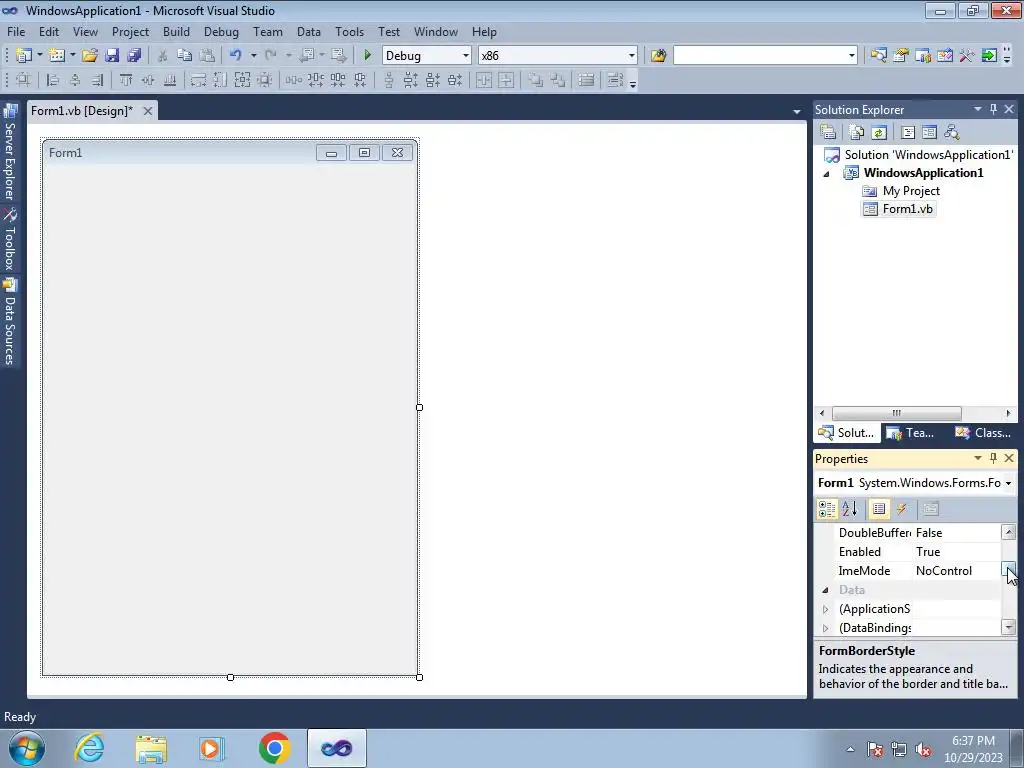The height and width of the screenshot is (768, 1024).
Task: Collapse the Data category in Properties
Action: [x=825, y=590]
